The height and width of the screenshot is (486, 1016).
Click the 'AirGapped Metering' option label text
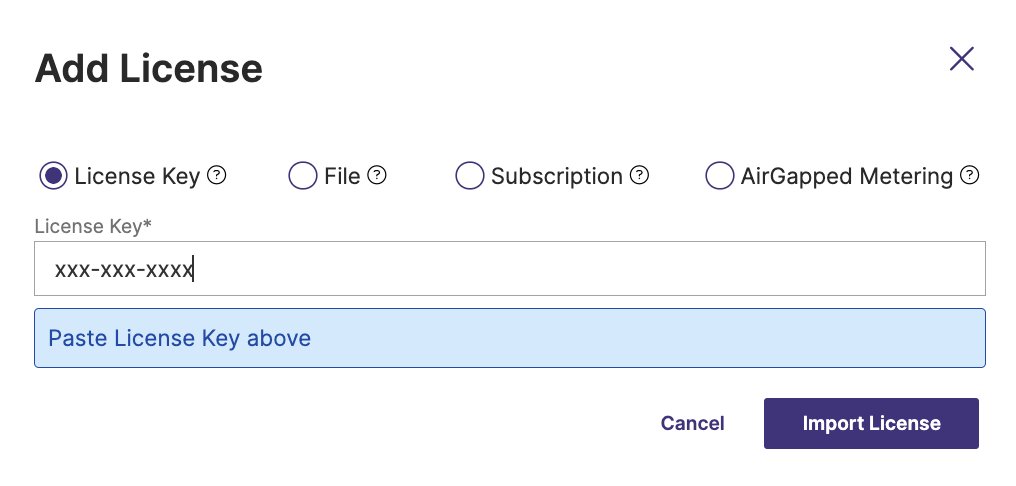coord(846,176)
